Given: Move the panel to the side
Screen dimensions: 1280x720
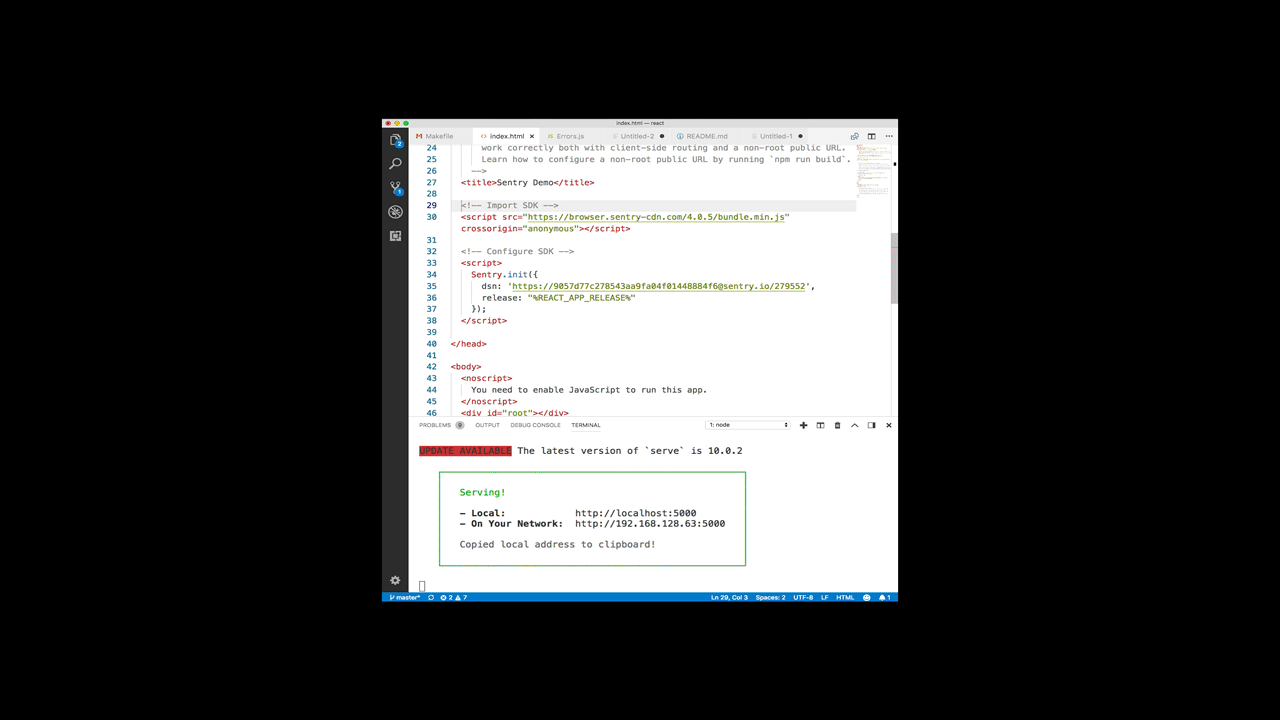Looking at the screenshot, I should click(x=871, y=425).
